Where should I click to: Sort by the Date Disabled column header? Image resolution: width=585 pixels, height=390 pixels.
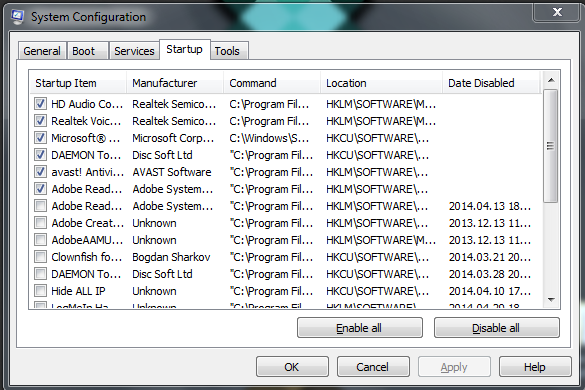tap(491, 83)
